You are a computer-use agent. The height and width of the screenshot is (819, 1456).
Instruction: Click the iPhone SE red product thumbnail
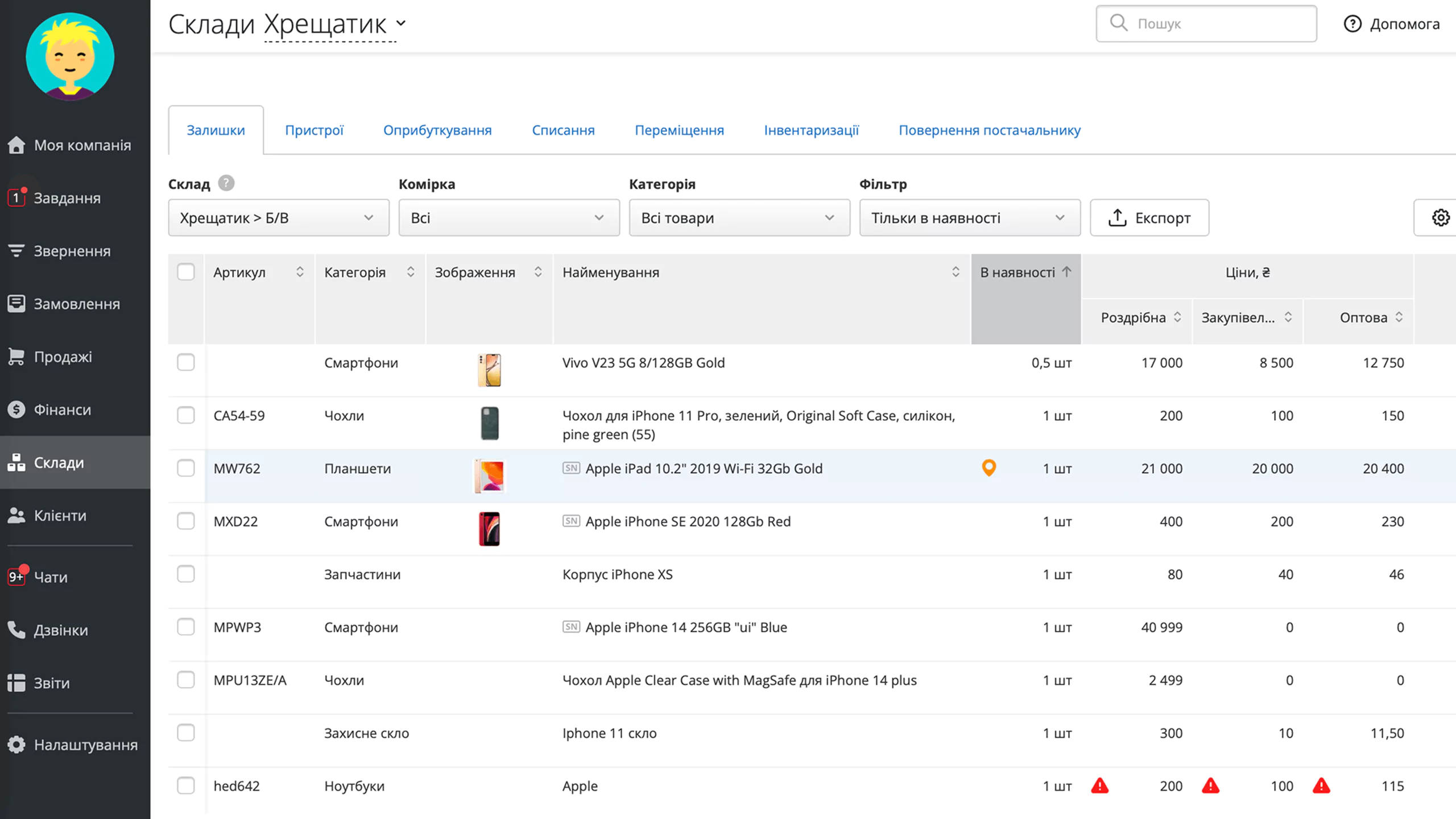489,528
